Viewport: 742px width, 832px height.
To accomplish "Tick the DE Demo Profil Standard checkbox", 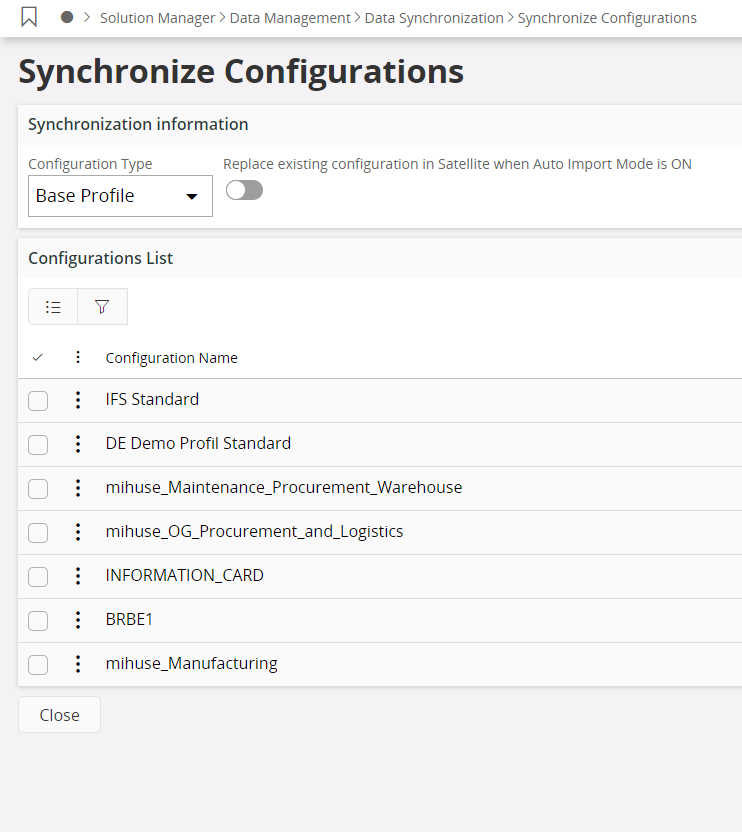I will pyautogui.click(x=38, y=445).
